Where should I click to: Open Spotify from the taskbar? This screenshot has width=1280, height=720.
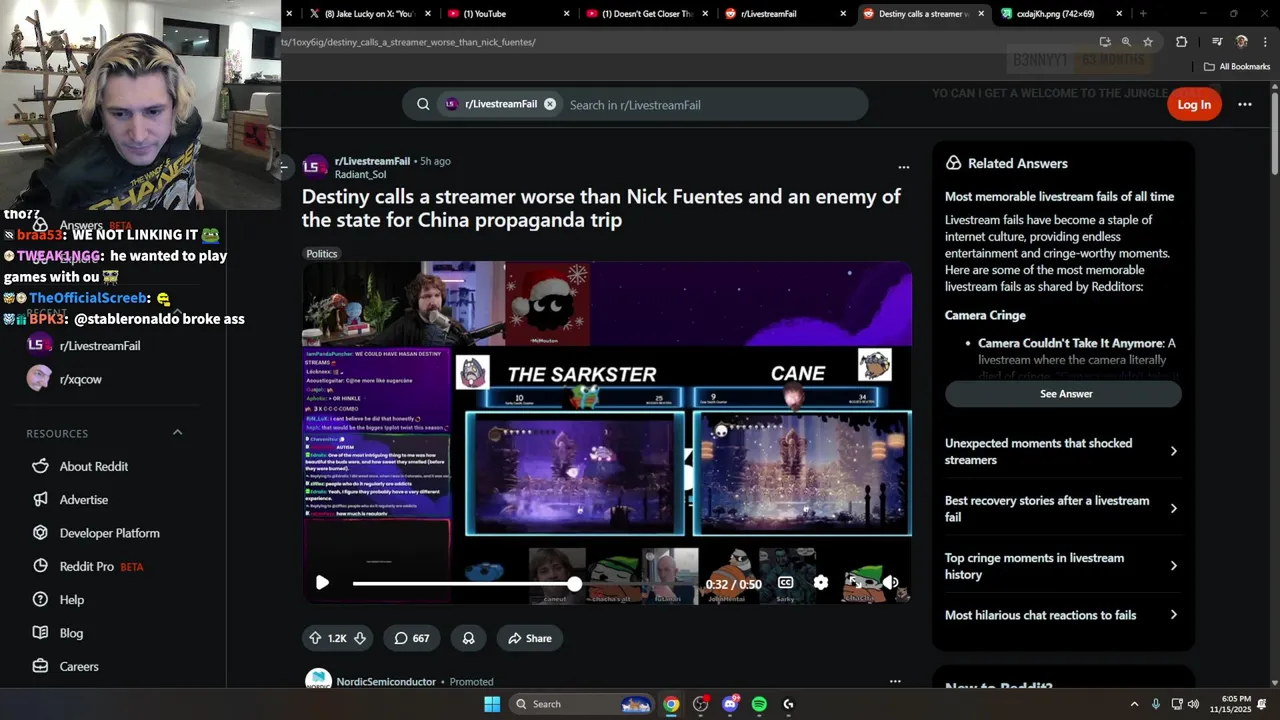point(759,704)
